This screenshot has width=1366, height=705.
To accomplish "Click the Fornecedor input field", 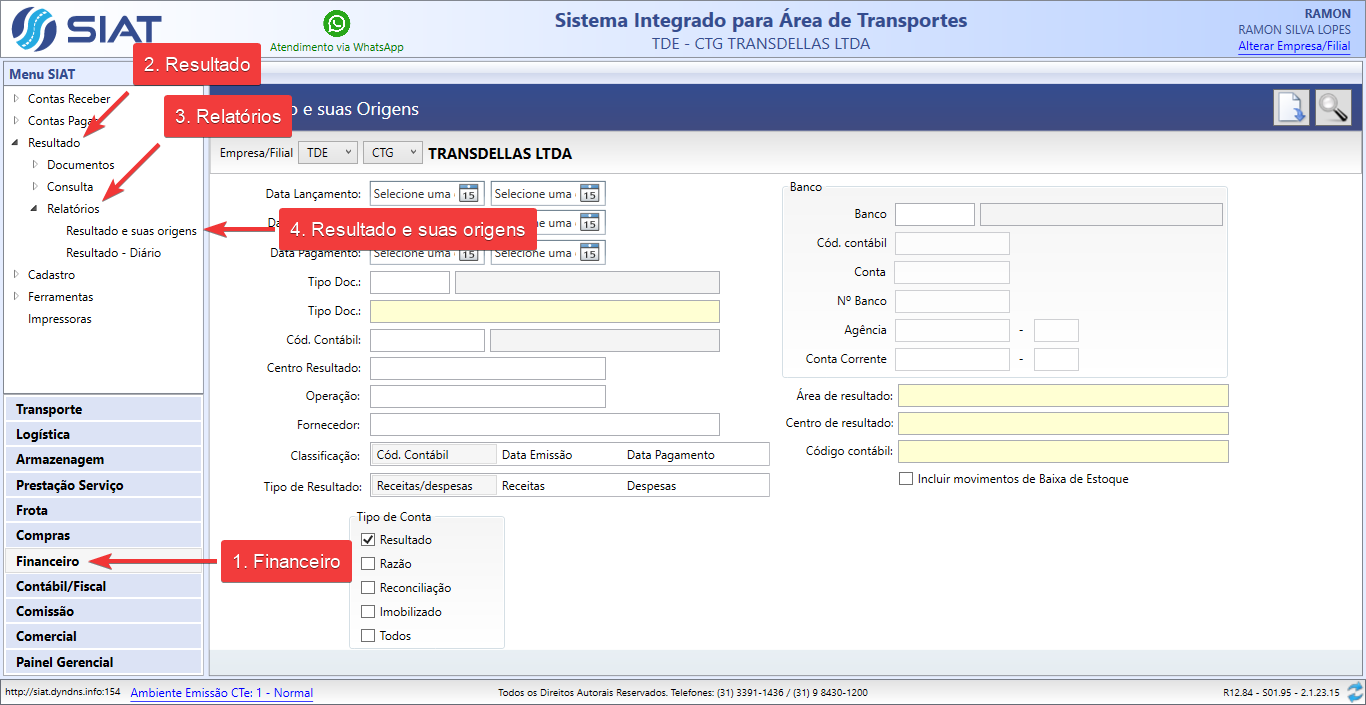I will tap(544, 425).
